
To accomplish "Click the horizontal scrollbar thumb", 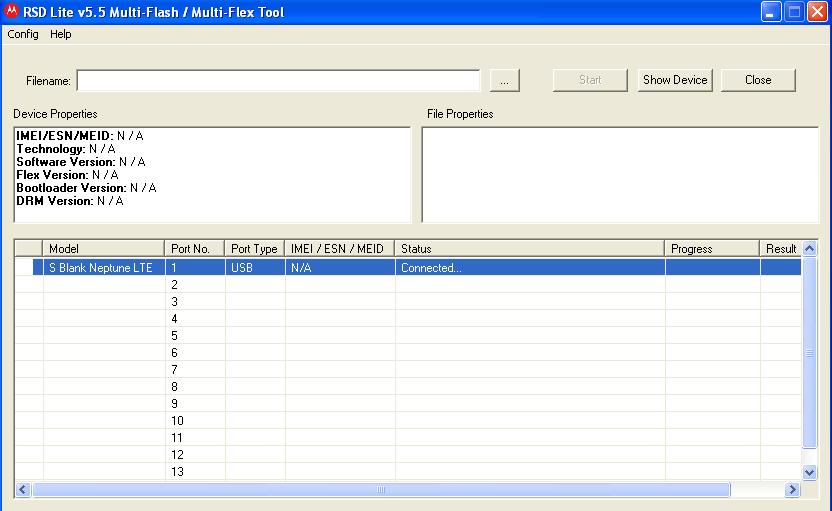I will tap(380, 489).
